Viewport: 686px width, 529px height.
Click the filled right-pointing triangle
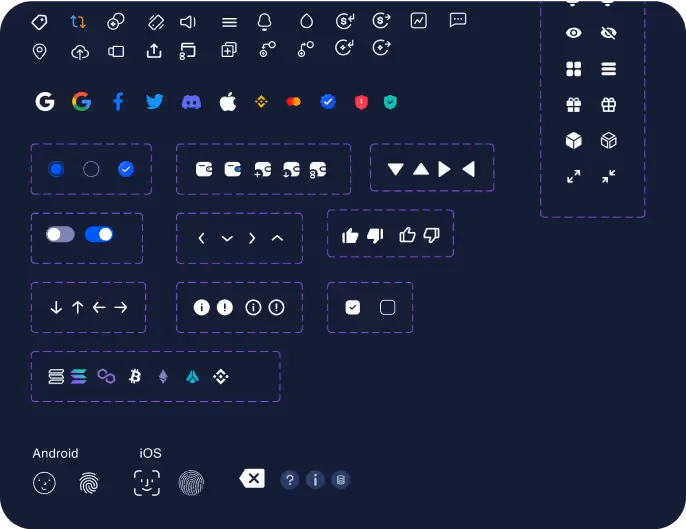coord(444,169)
